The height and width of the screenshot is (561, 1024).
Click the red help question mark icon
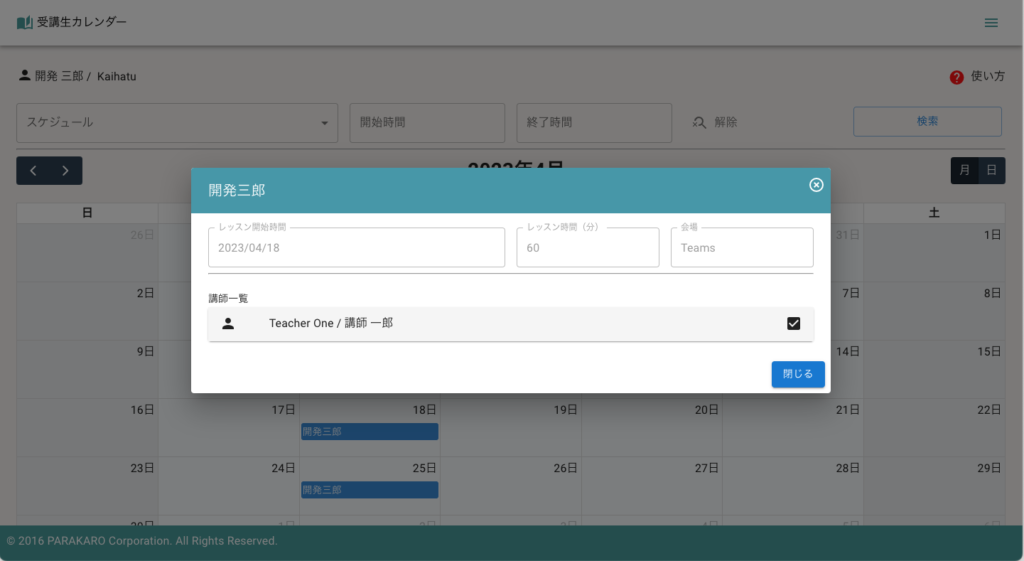(x=956, y=77)
